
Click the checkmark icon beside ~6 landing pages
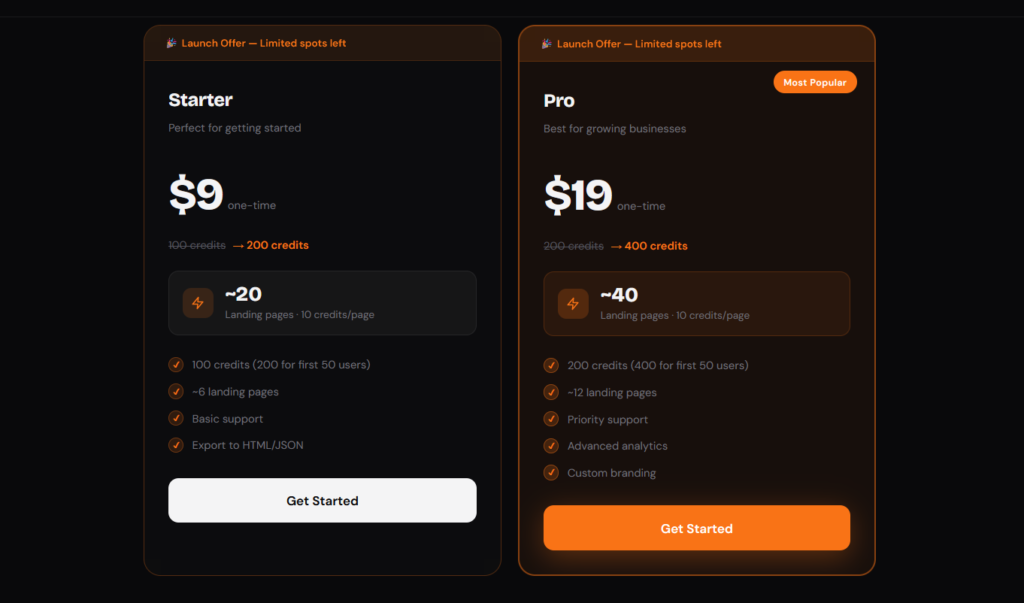tap(176, 392)
